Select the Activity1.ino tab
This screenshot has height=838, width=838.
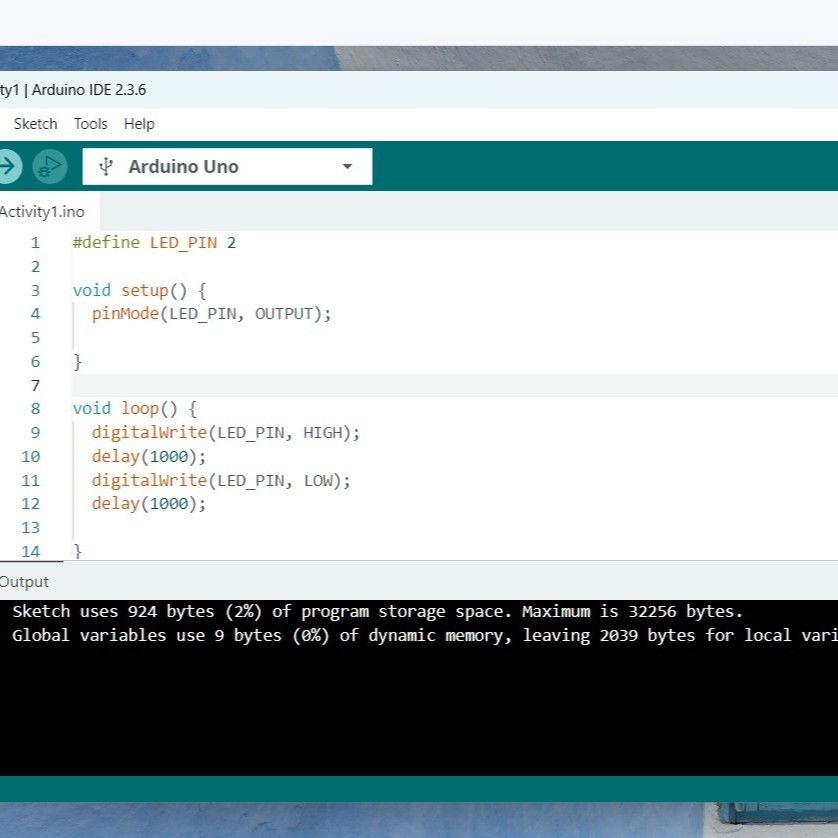(x=42, y=211)
